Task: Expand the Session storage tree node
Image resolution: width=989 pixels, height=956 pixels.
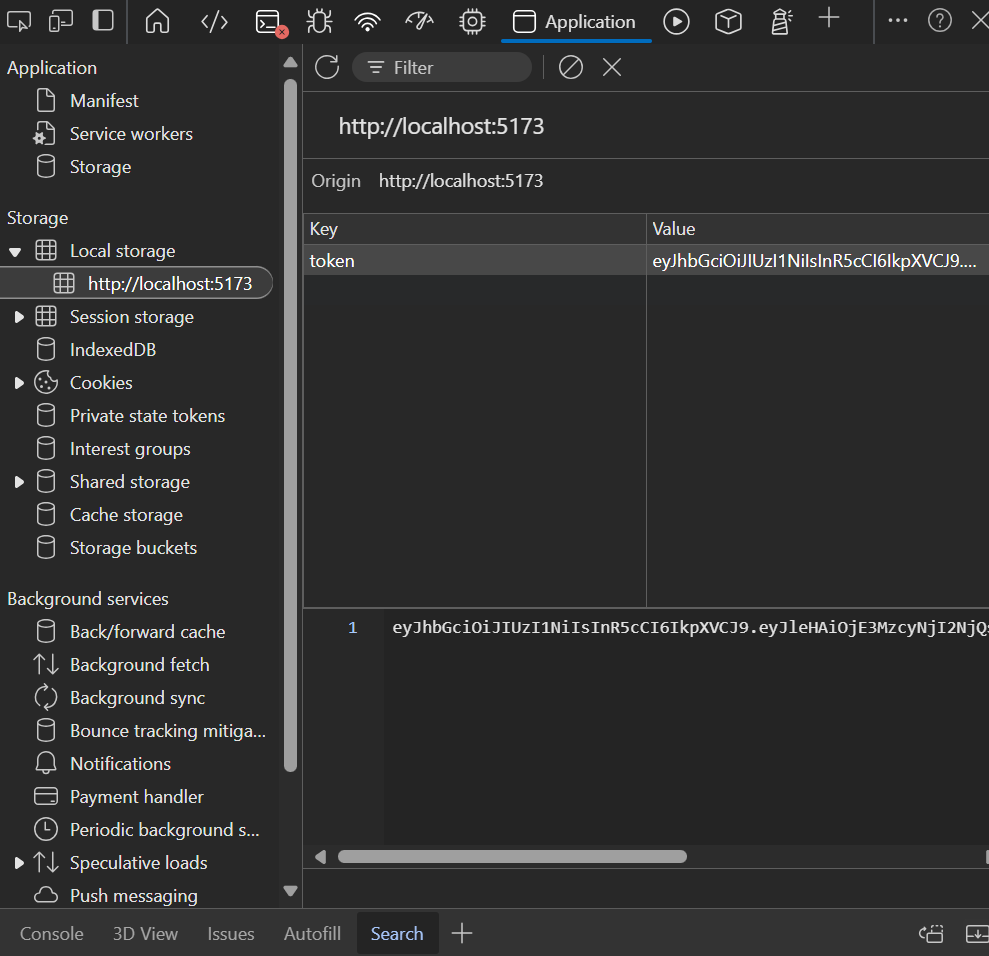Action: point(18,317)
